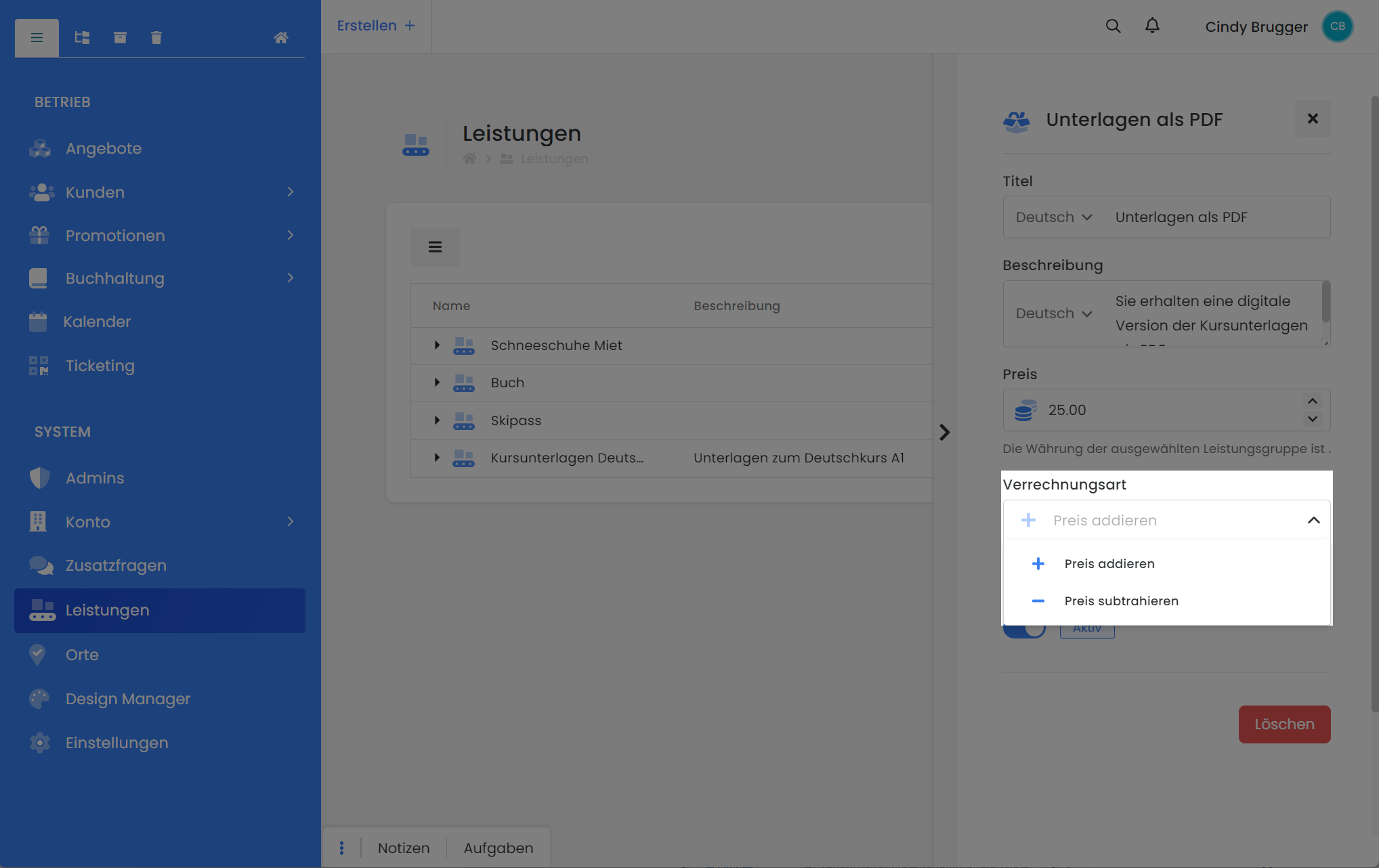Click Erstellen plus button
Image resolution: width=1379 pixels, height=868 pixels.
[376, 26]
